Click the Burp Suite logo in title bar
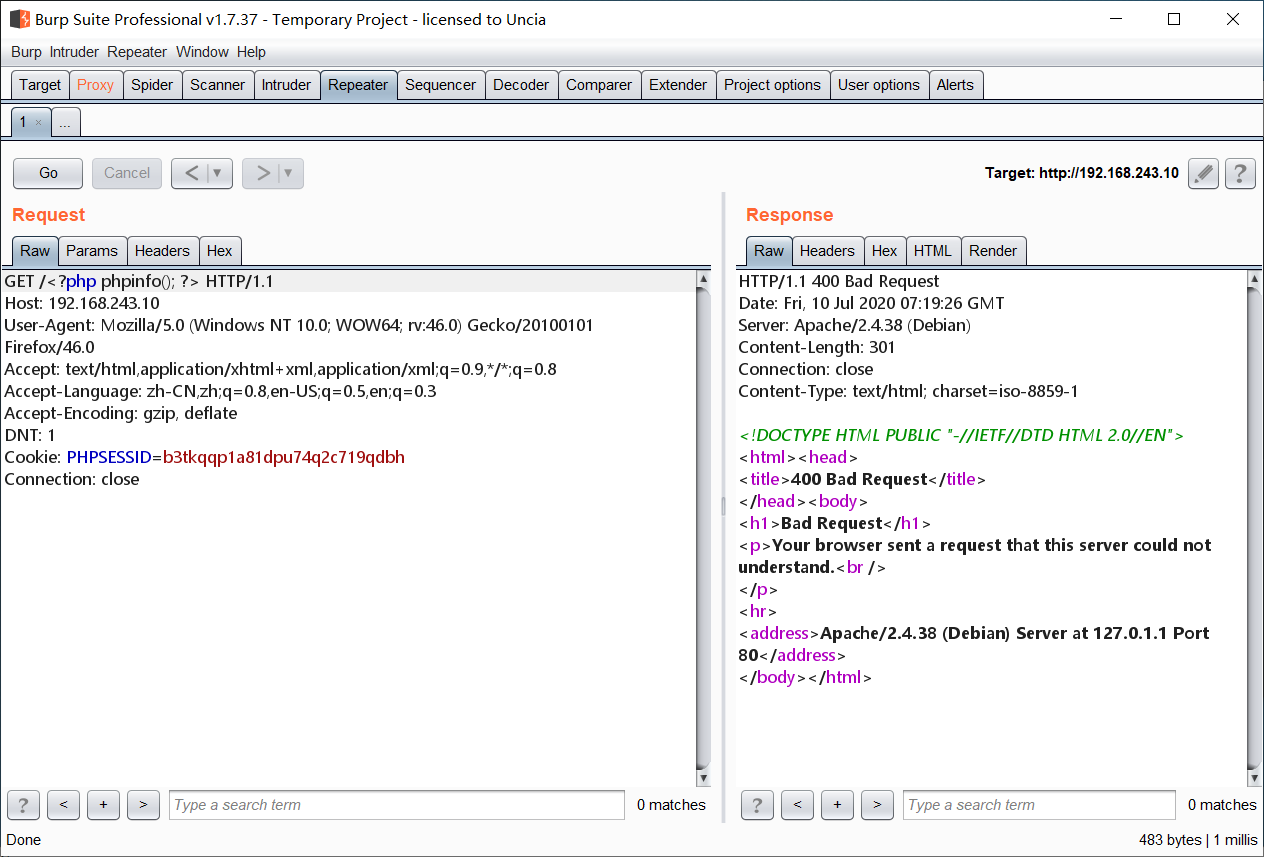Image resolution: width=1264 pixels, height=857 pixels. (x=19, y=19)
